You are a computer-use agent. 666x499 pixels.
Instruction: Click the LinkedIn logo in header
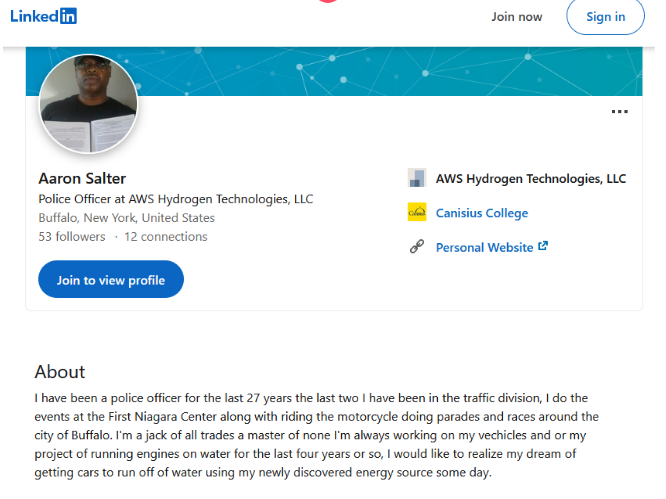[43, 16]
